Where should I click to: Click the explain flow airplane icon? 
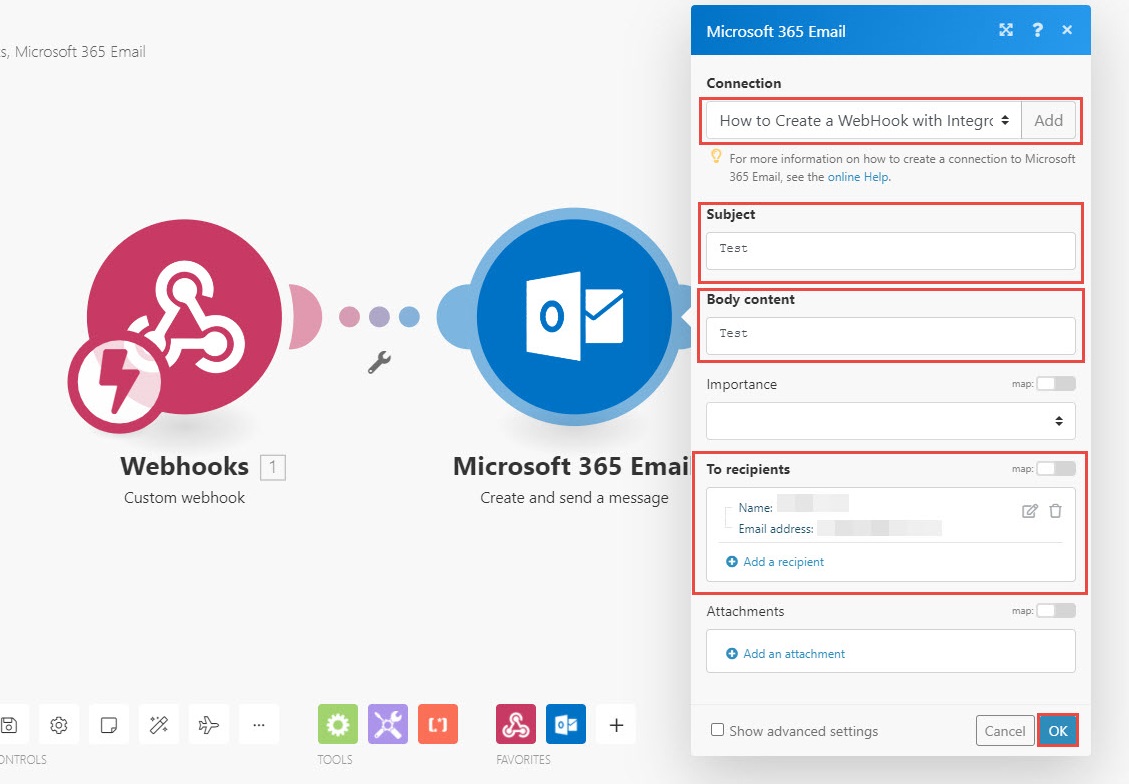[209, 725]
